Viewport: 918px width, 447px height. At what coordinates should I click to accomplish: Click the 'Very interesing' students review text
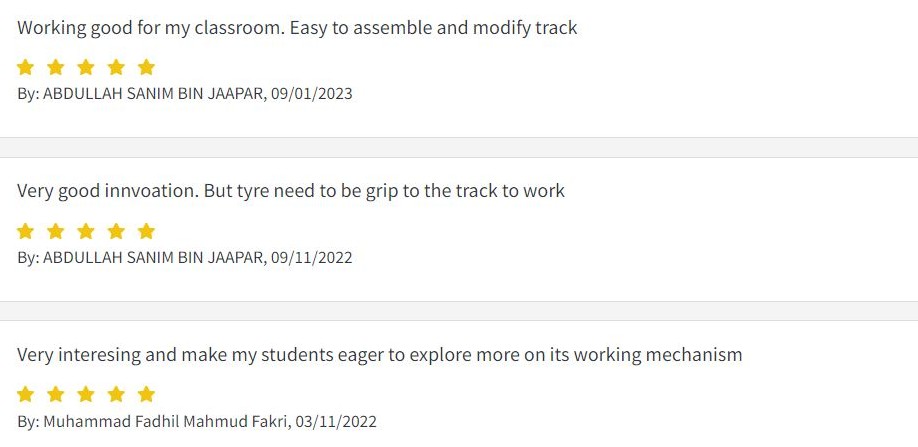point(379,354)
